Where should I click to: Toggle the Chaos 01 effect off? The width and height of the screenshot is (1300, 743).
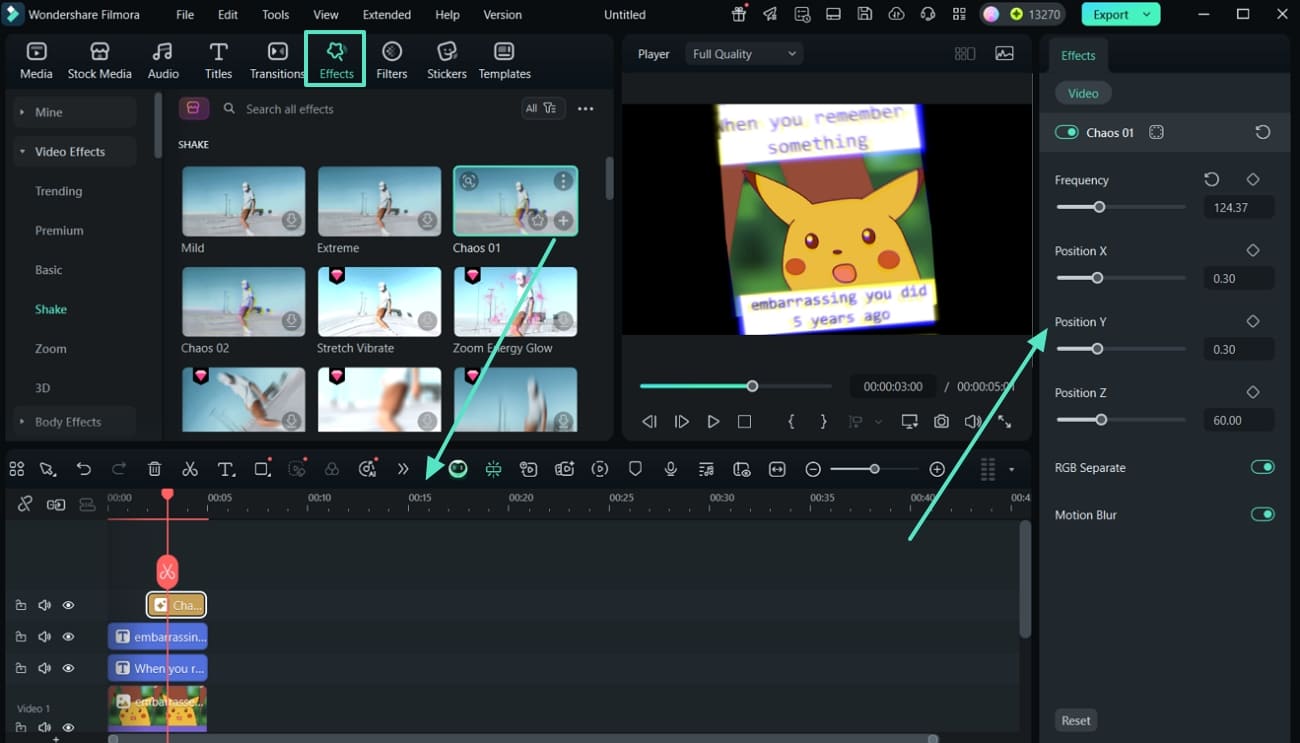pos(1066,132)
